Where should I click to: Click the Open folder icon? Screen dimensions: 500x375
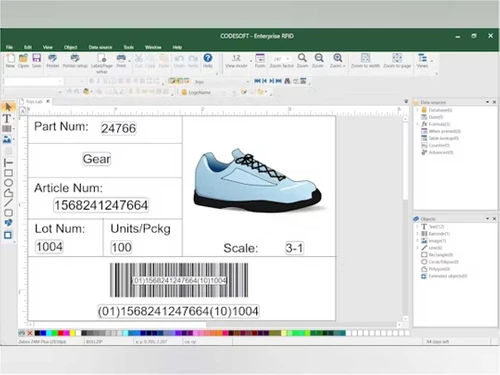click(23, 58)
